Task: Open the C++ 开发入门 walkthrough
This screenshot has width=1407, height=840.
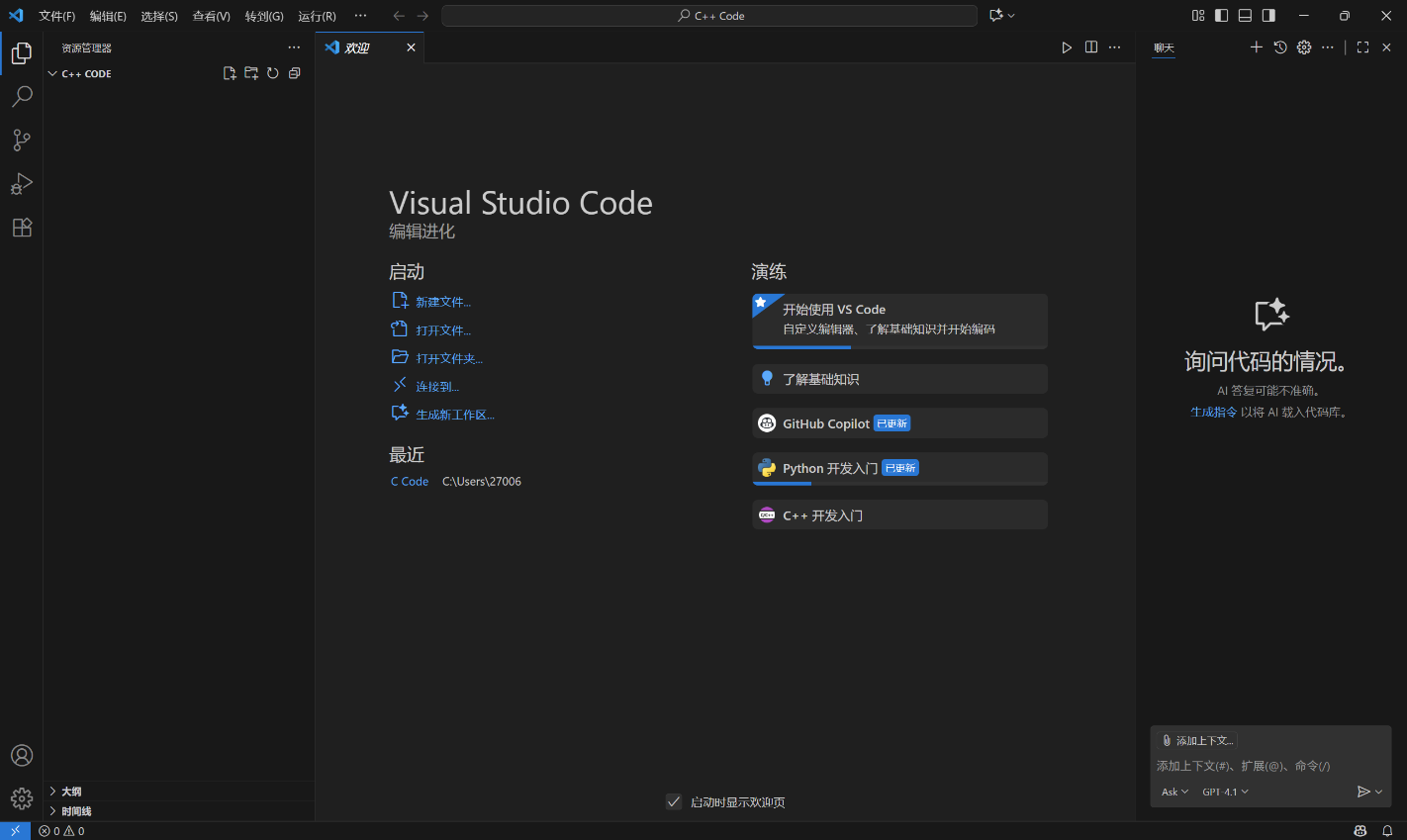Action: point(899,514)
